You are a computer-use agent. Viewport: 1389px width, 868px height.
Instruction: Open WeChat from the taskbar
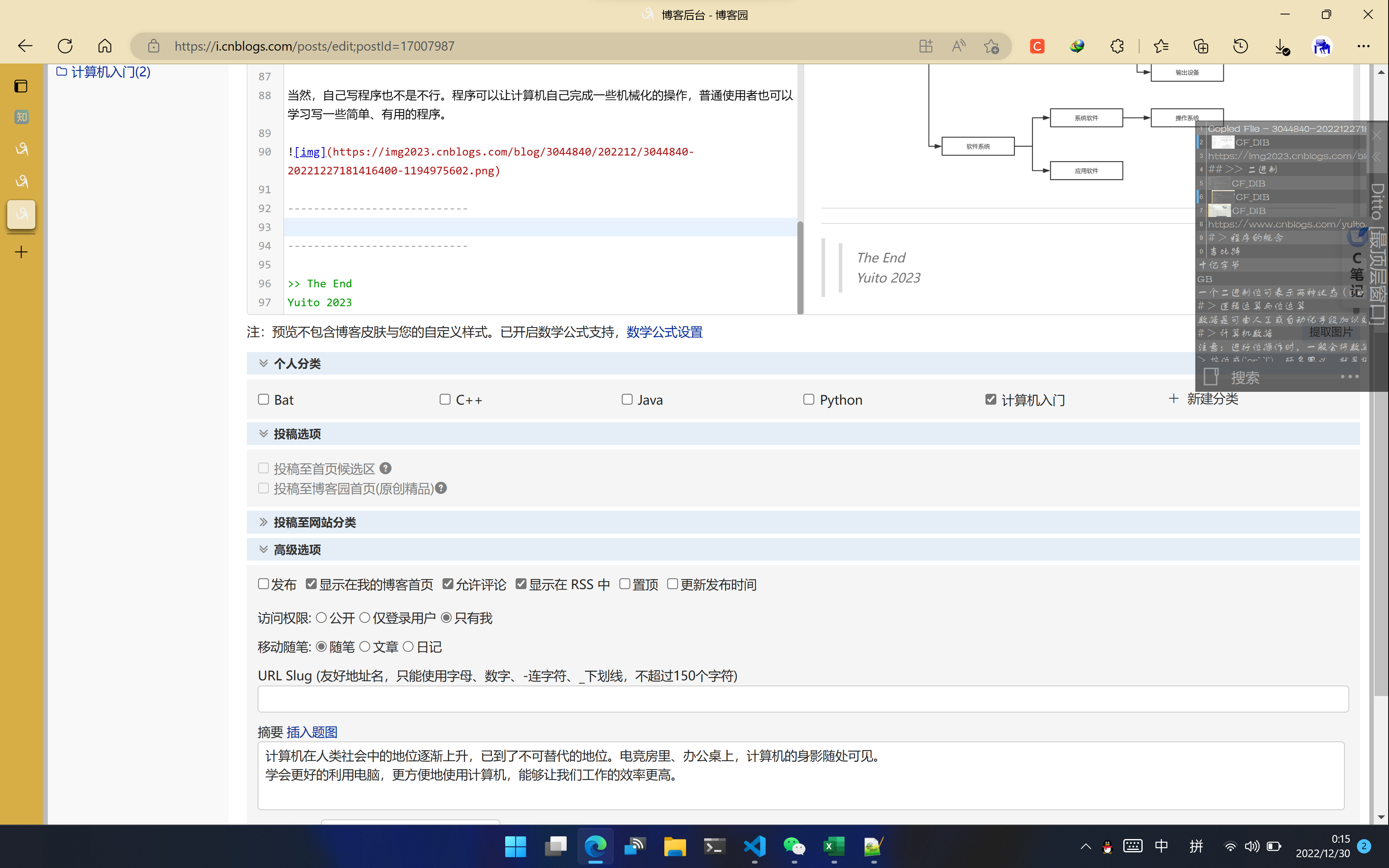[794, 846]
